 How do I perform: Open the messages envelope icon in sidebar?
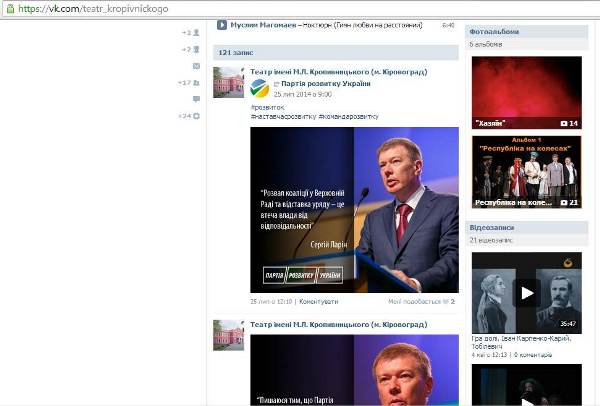196,66
